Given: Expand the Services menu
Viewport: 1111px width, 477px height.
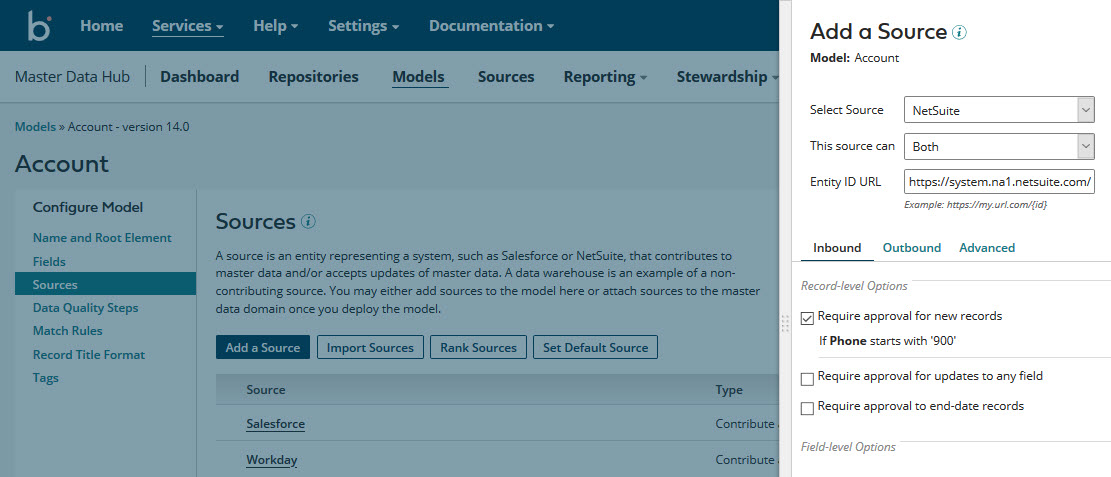Looking at the screenshot, I should coord(188,26).
